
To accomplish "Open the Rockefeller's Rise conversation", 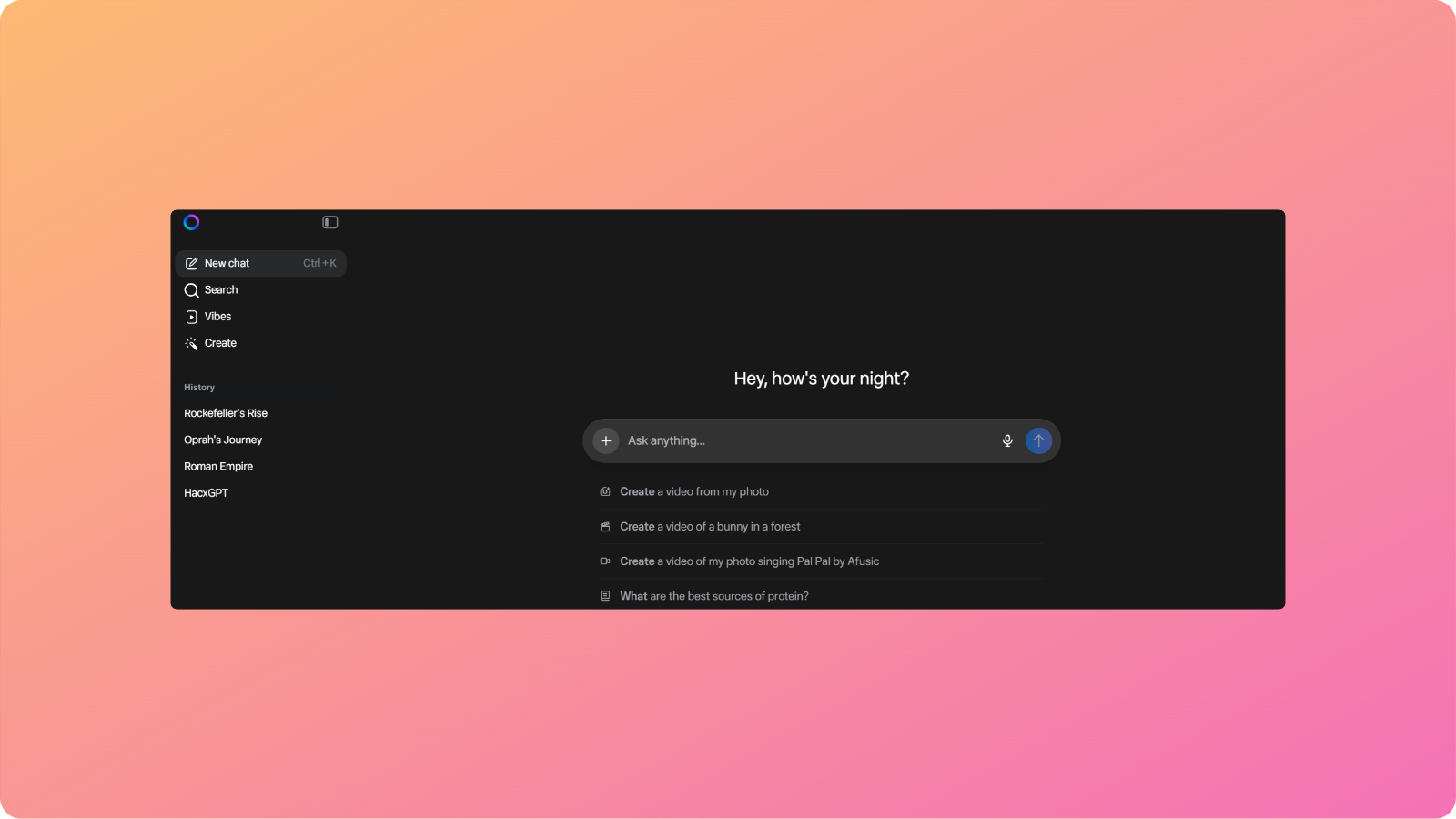I will [x=226, y=412].
